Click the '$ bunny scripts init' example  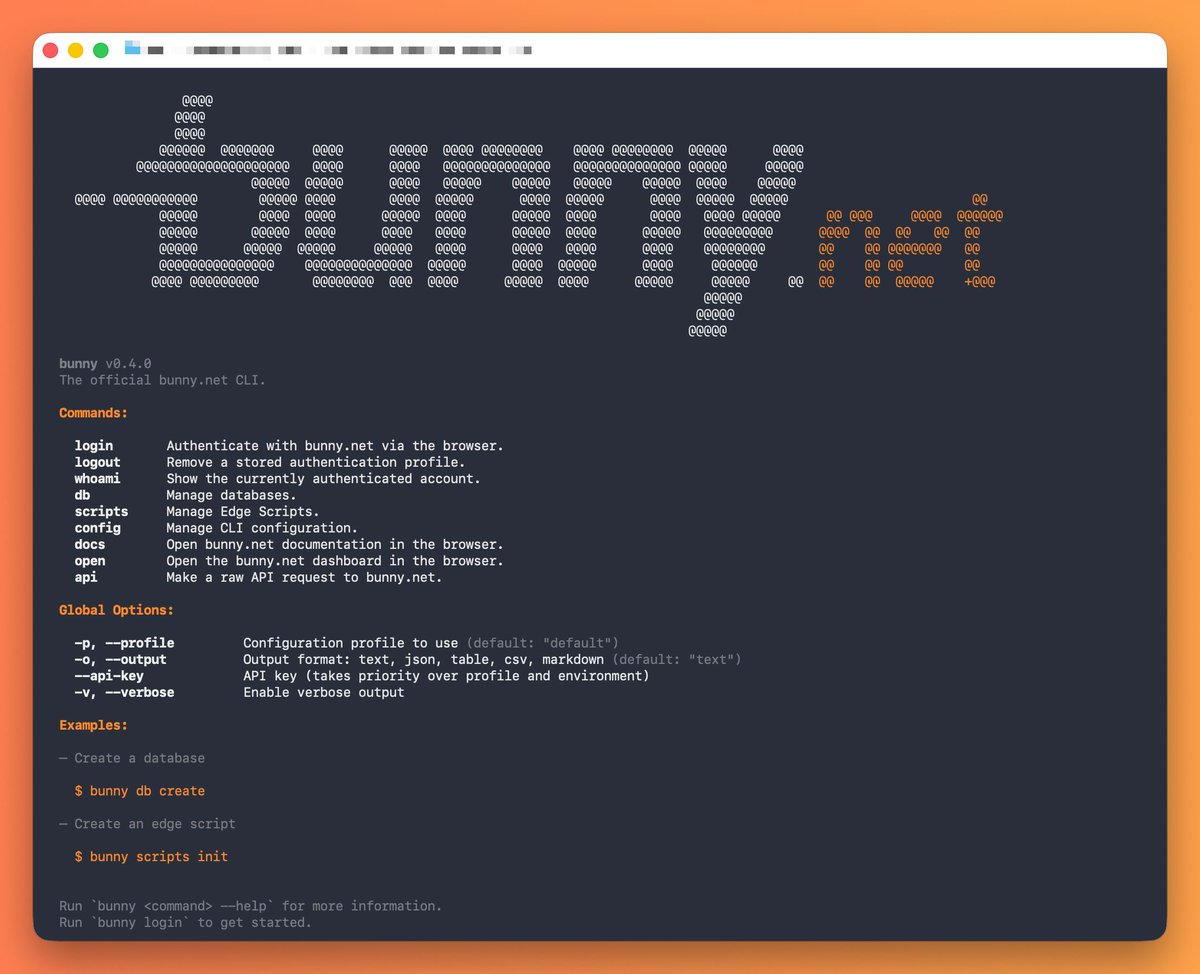[x=151, y=857]
